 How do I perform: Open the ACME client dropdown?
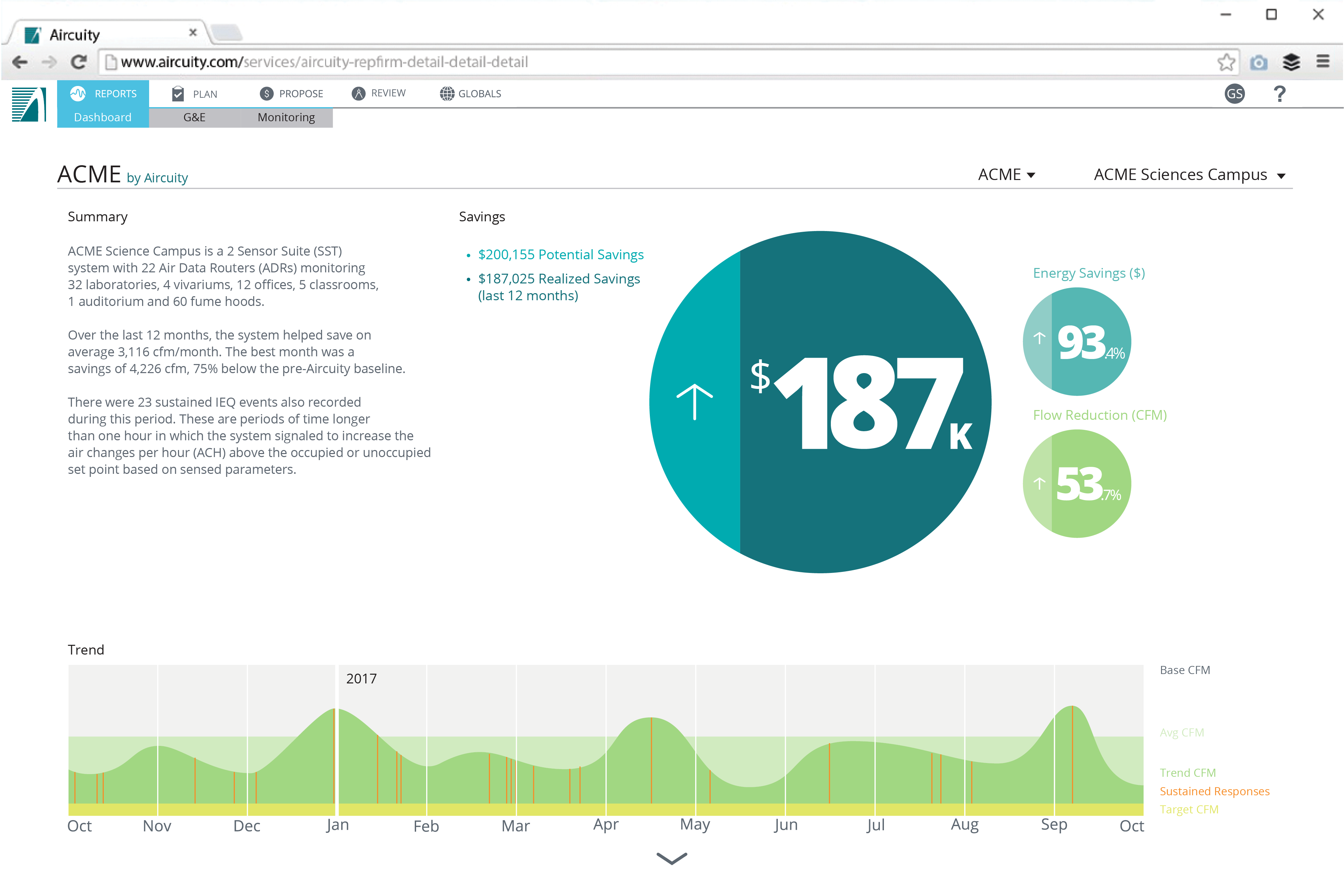tap(1007, 174)
